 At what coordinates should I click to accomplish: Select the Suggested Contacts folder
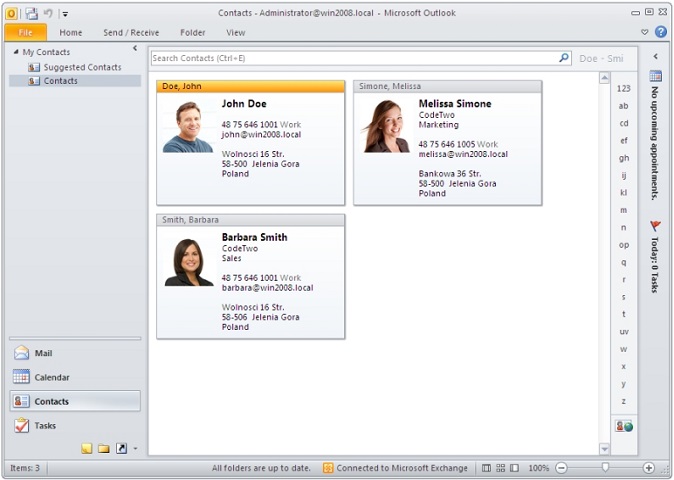coord(75,67)
